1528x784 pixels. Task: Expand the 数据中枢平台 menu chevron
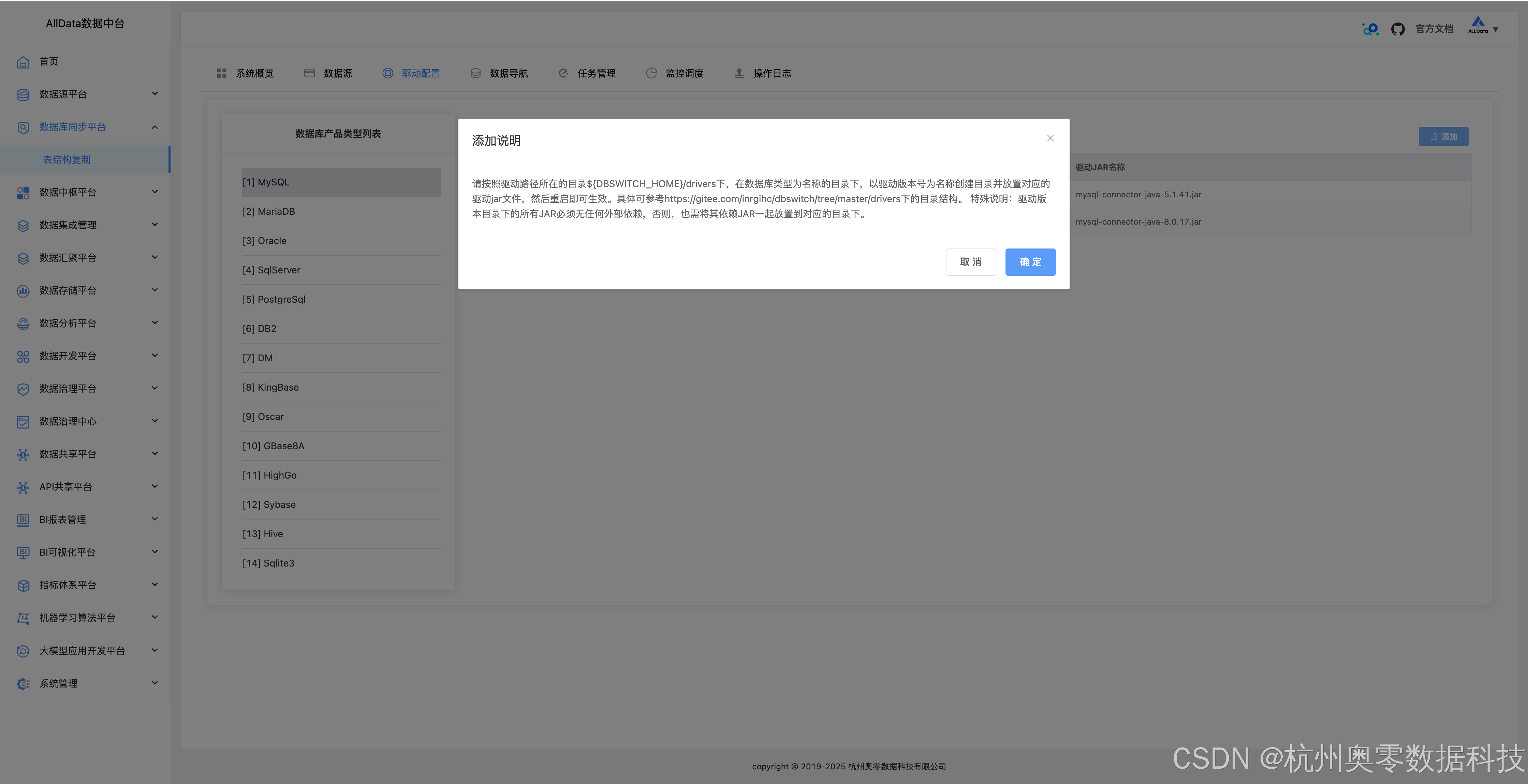click(155, 192)
